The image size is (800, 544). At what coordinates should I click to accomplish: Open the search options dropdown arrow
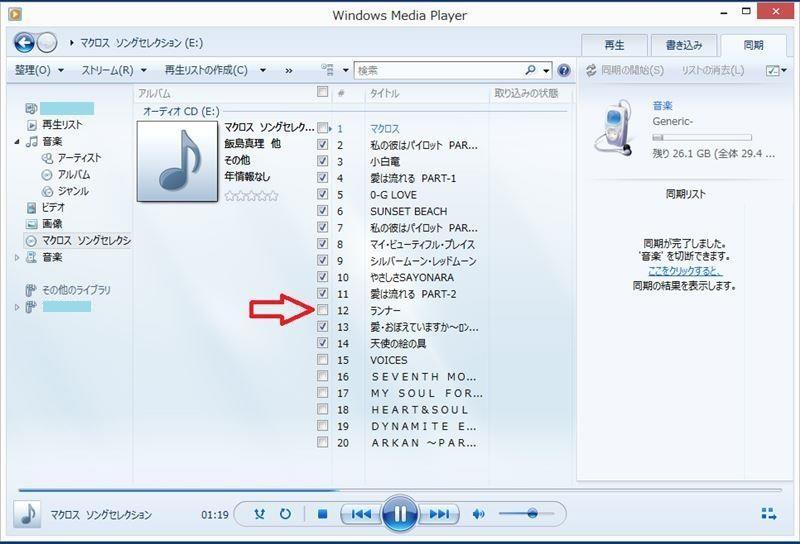pos(546,71)
